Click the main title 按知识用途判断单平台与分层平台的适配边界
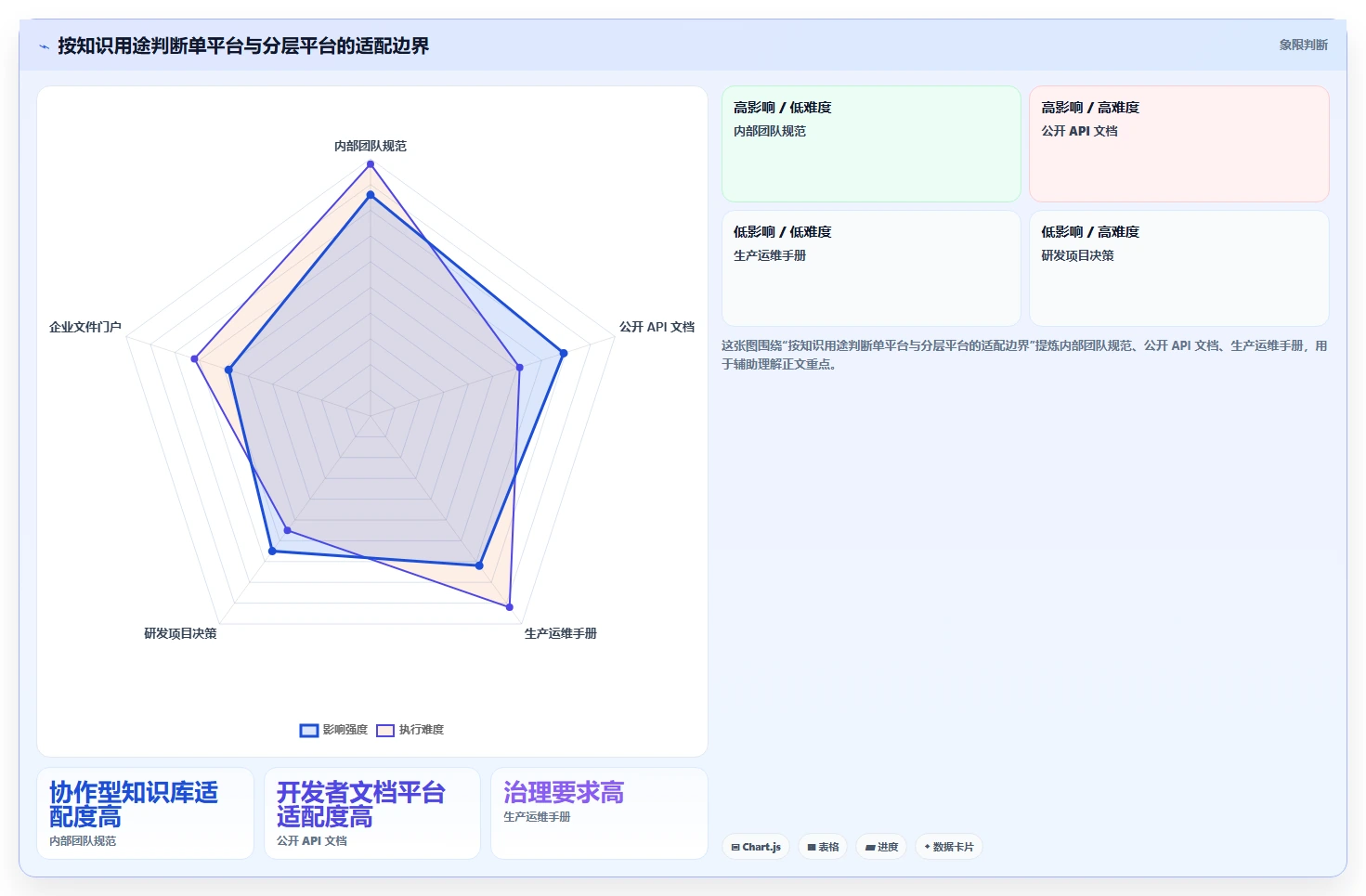The image size is (1366, 896). click(x=243, y=45)
